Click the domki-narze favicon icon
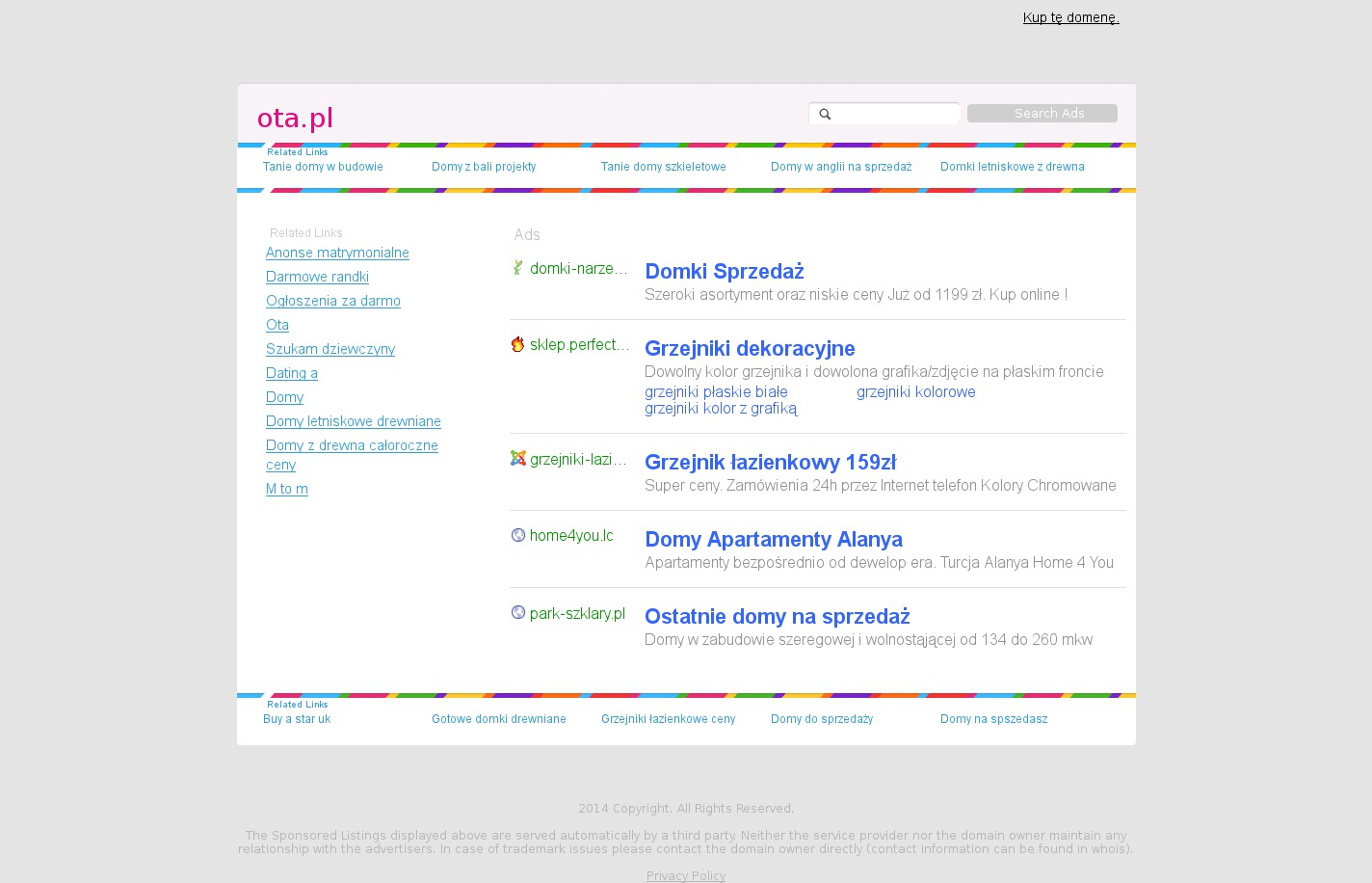The width and height of the screenshot is (1372, 883). (x=517, y=268)
